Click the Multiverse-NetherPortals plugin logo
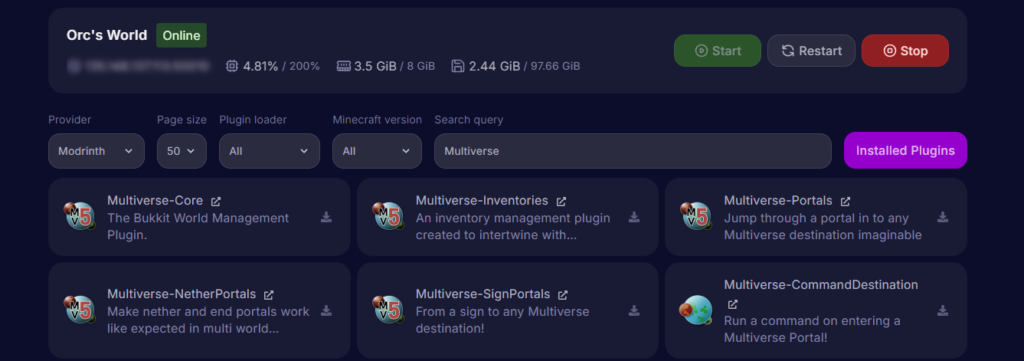Image resolution: width=1024 pixels, height=361 pixels. point(80,309)
